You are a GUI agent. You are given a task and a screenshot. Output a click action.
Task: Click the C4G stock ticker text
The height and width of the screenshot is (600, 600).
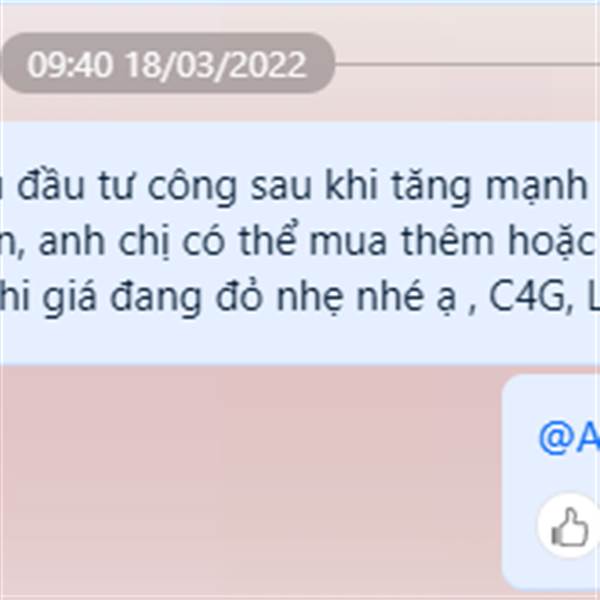(531, 296)
